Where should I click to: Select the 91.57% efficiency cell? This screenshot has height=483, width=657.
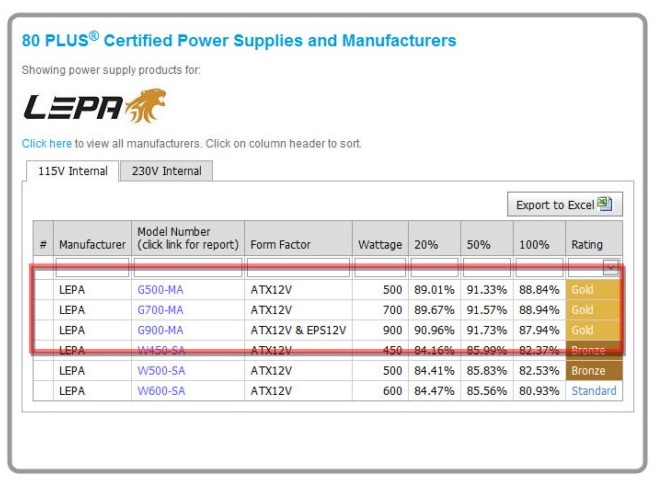click(487, 310)
